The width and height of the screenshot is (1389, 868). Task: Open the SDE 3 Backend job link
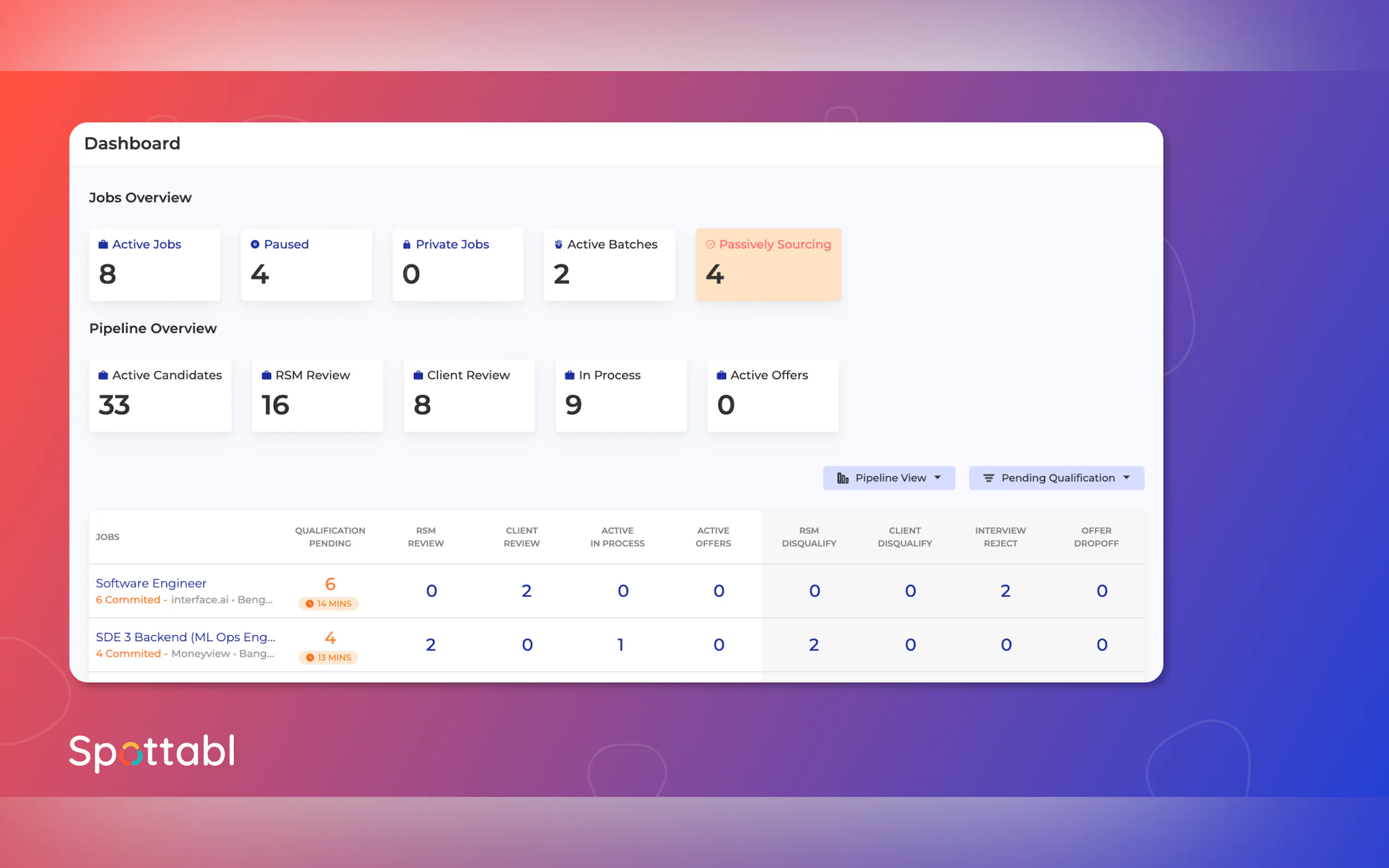[185, 637]
